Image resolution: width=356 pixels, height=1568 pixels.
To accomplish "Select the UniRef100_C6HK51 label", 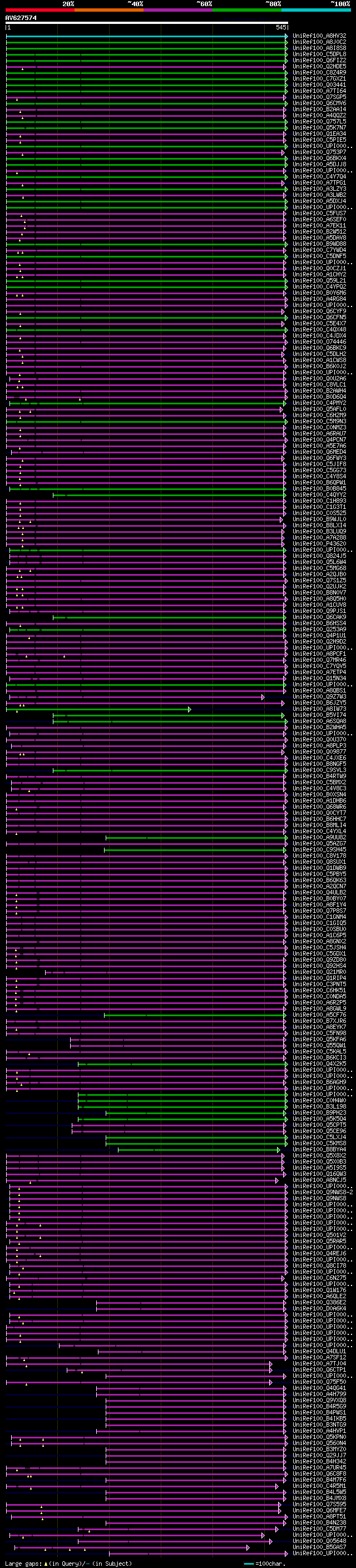I will 319,990.
